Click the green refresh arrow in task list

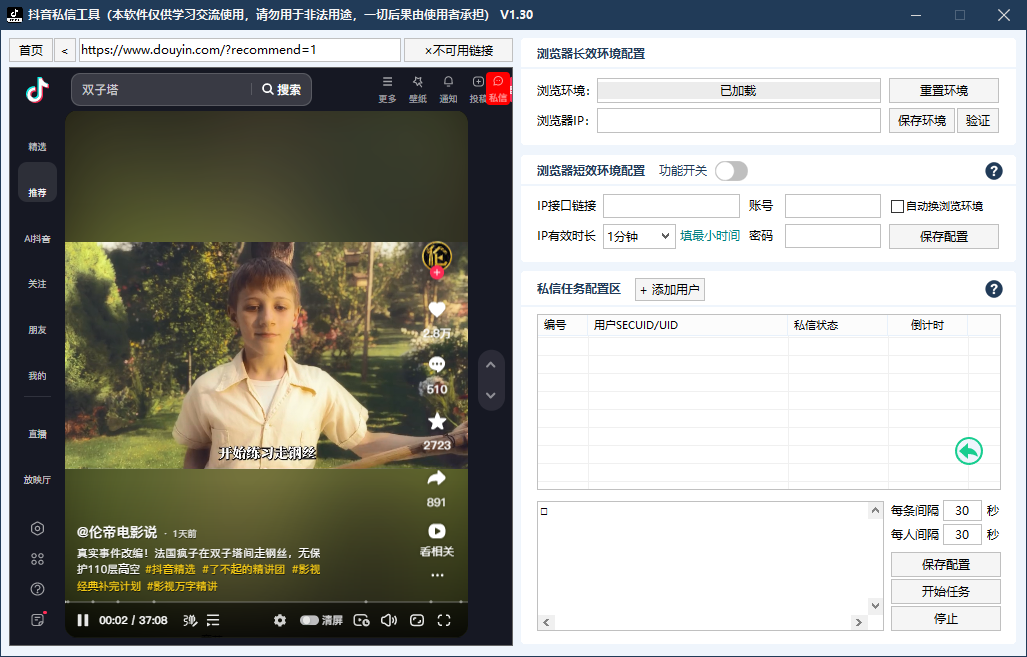pyautogui.click(x=968, y=451)
